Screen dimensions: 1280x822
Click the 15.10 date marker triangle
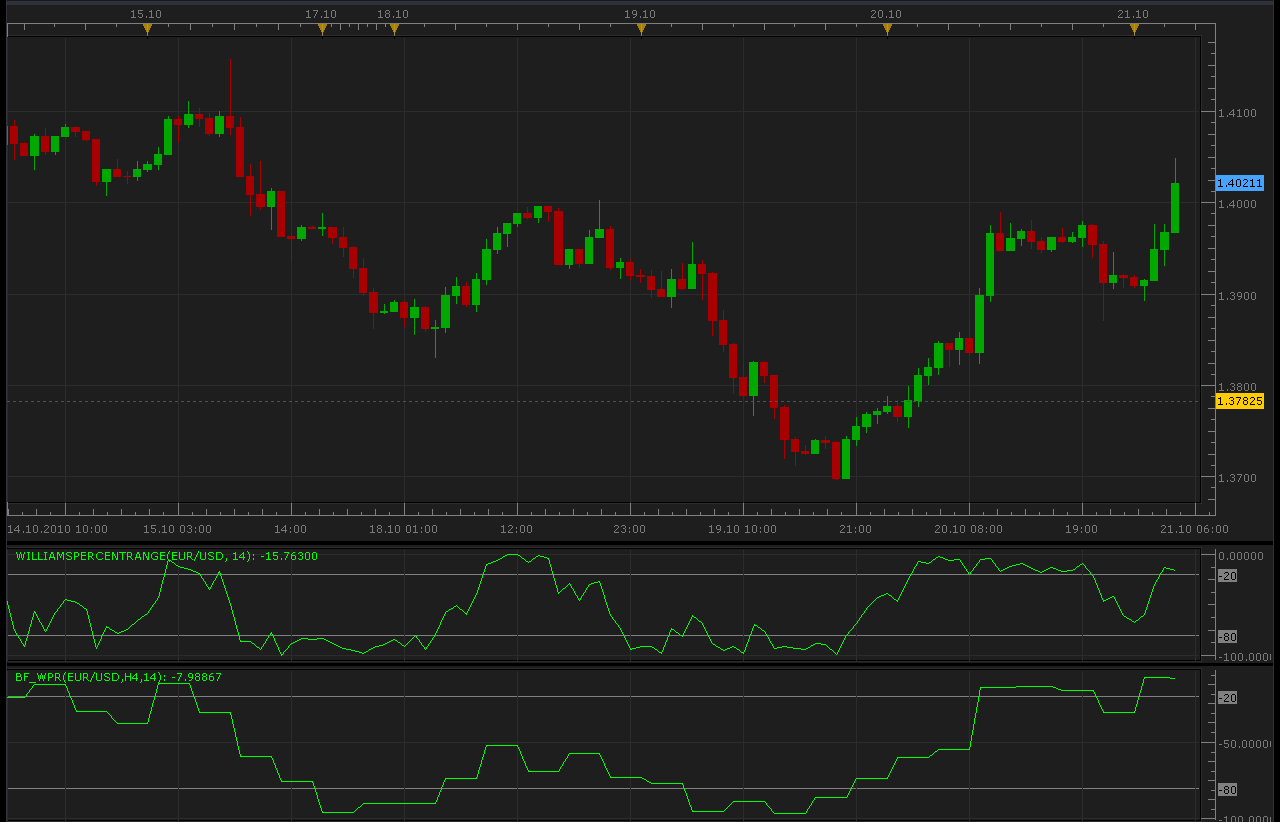click(x=147, y=29)
